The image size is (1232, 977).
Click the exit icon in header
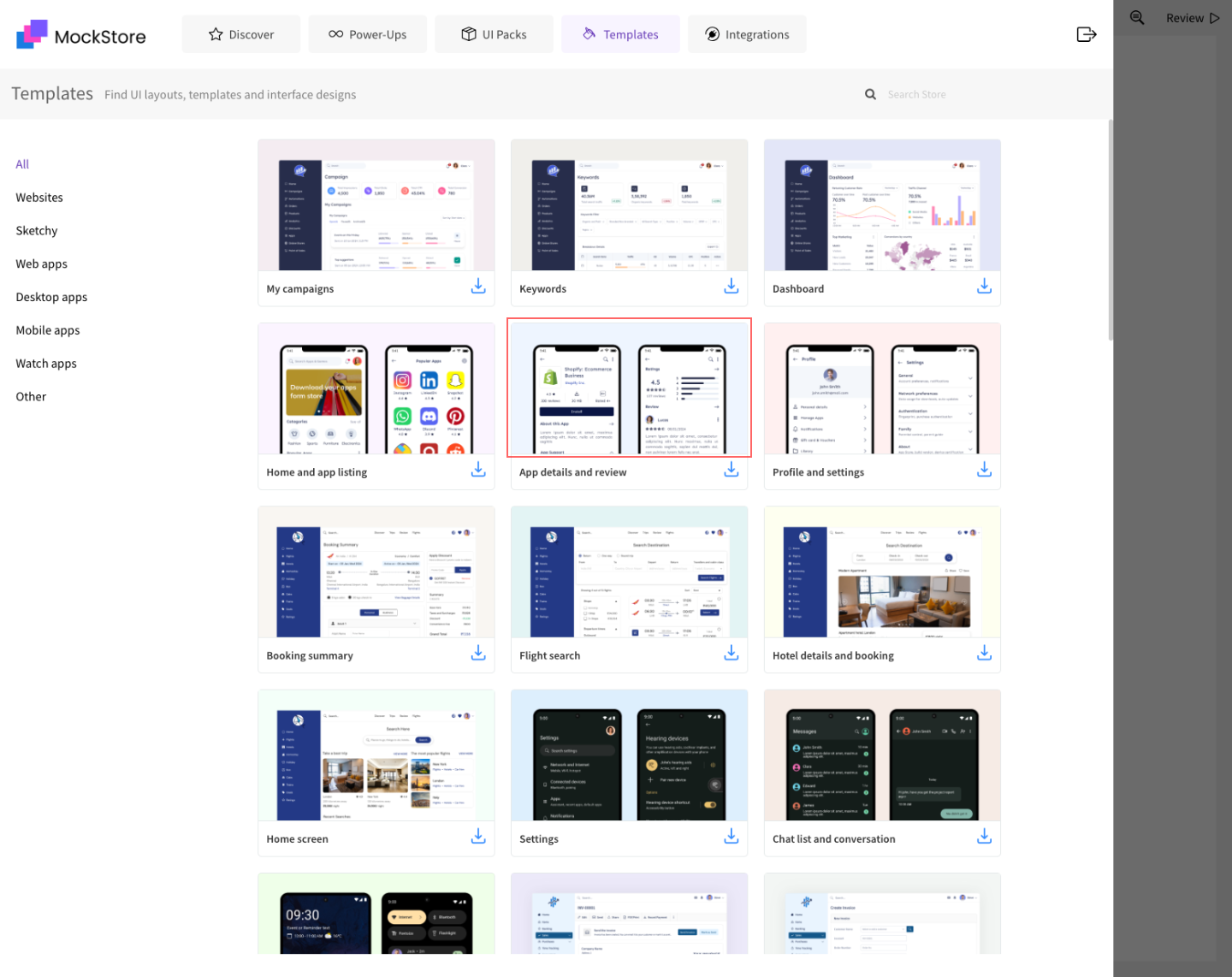click(x=1086, y=34)
